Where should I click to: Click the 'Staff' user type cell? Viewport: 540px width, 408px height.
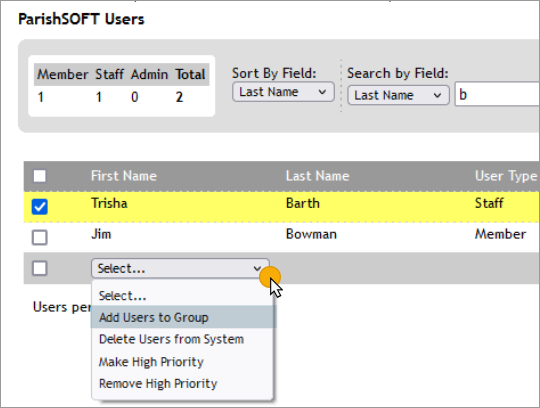point(489,203)
